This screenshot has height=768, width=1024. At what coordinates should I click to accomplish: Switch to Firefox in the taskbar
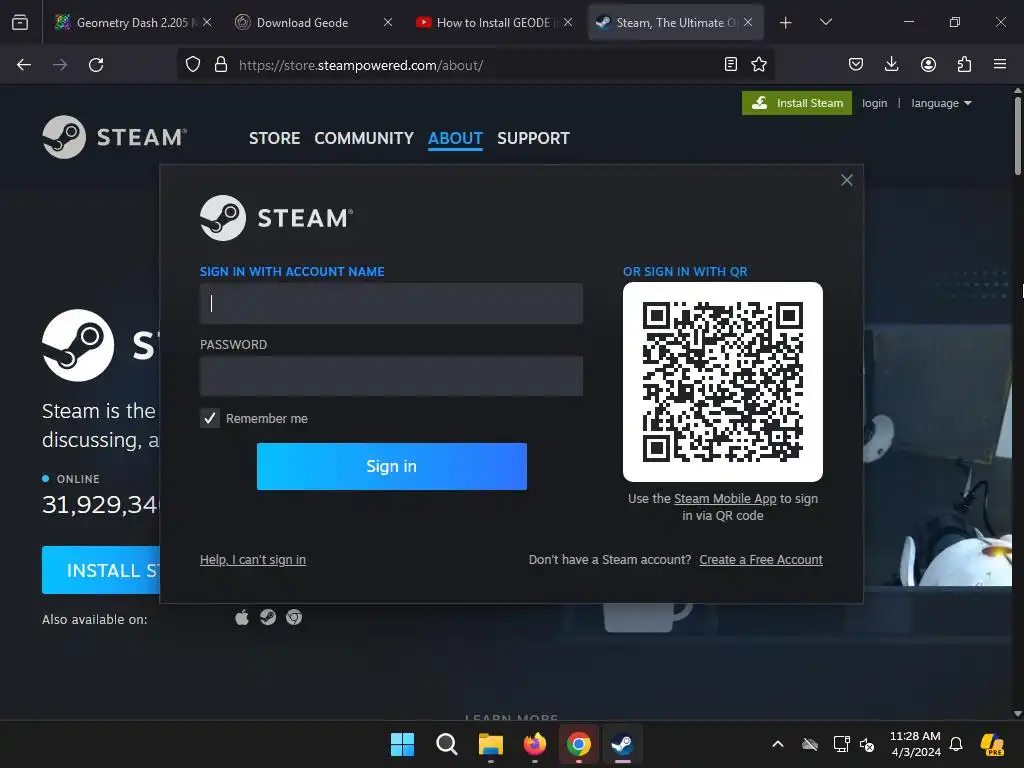tap(535, 744)
